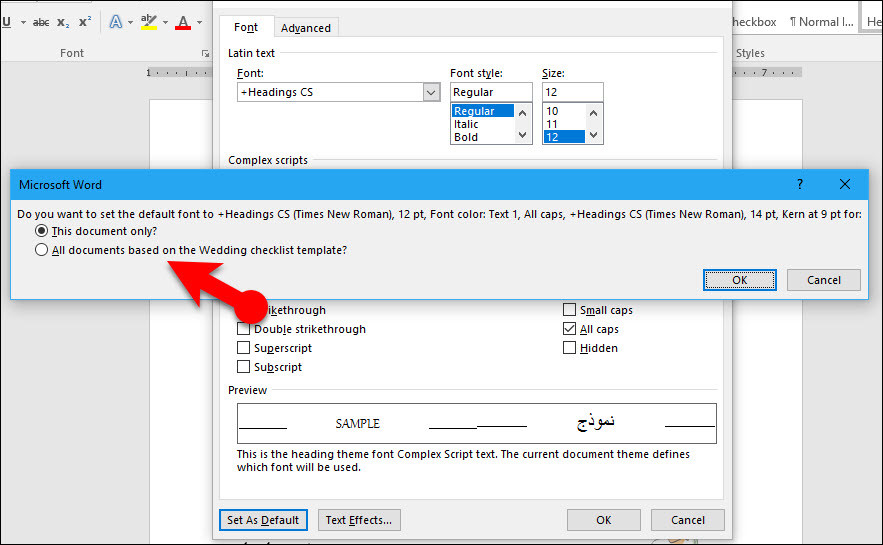Select Bold in the font style list

483,137
